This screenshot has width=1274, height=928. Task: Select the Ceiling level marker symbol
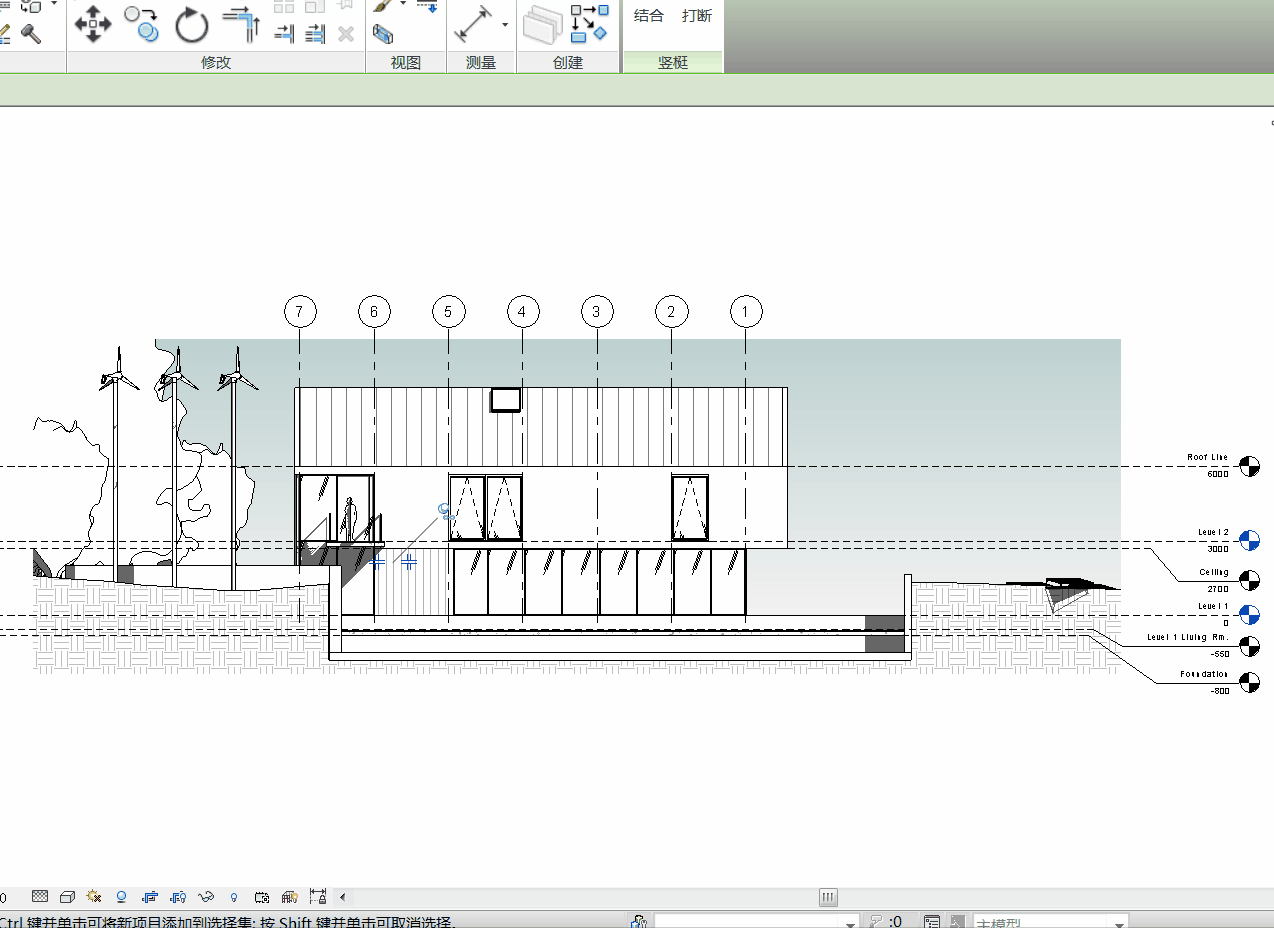(x=1249, y=580)
